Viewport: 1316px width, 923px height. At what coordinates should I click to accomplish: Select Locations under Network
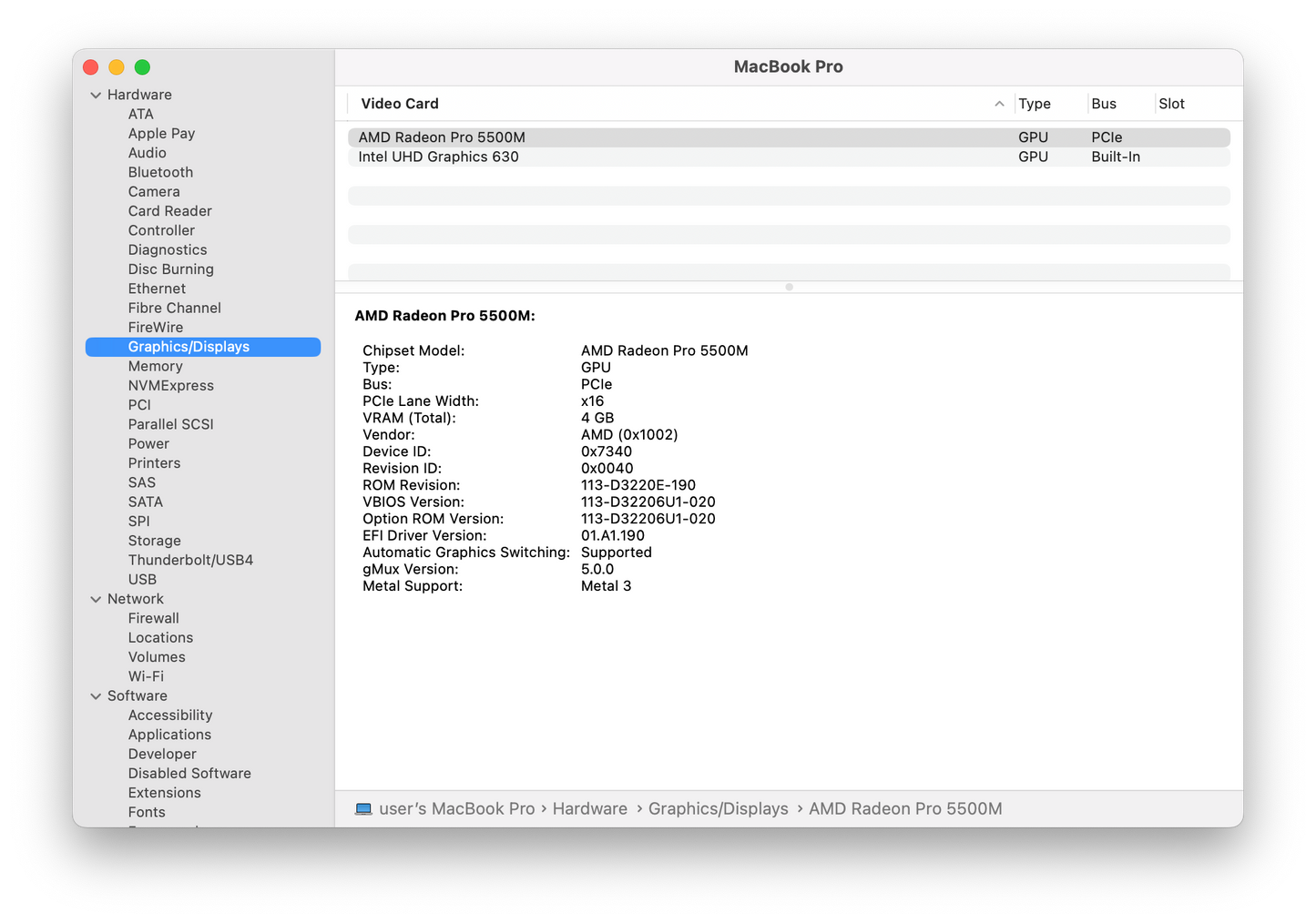tap(160, 638)
